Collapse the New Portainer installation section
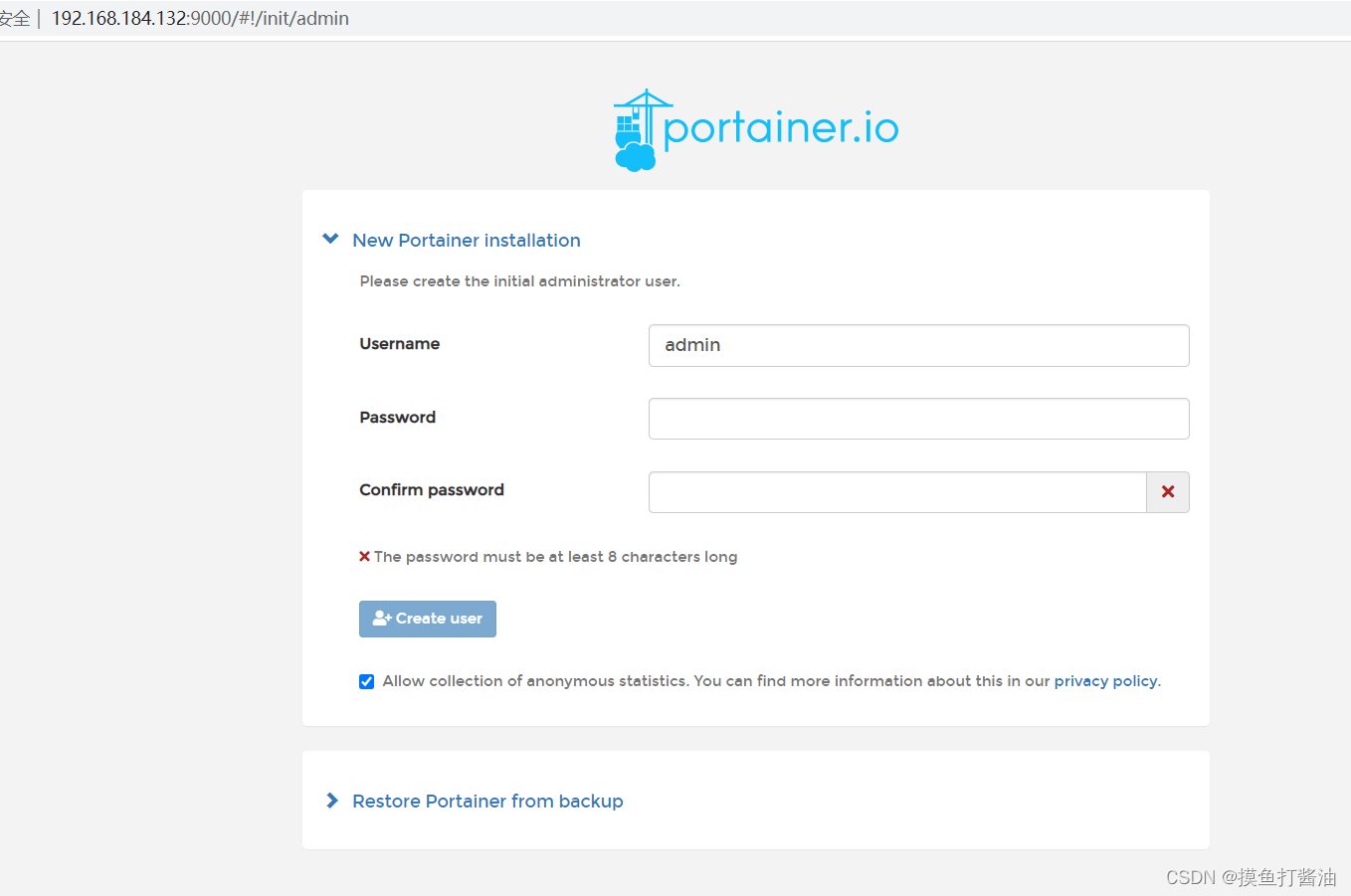 (x=452, y=240)
